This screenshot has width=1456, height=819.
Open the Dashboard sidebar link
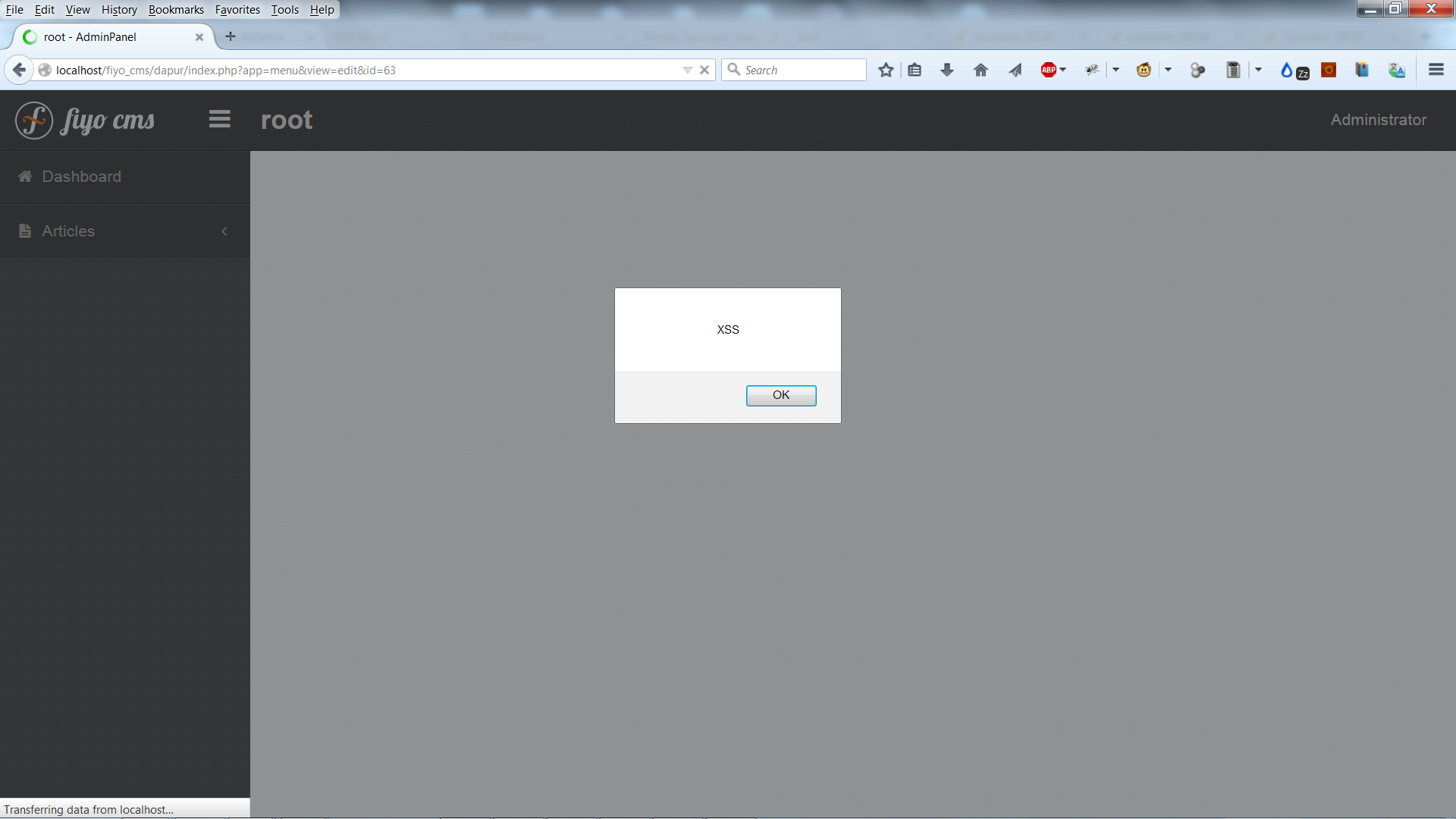click(81, 177)
